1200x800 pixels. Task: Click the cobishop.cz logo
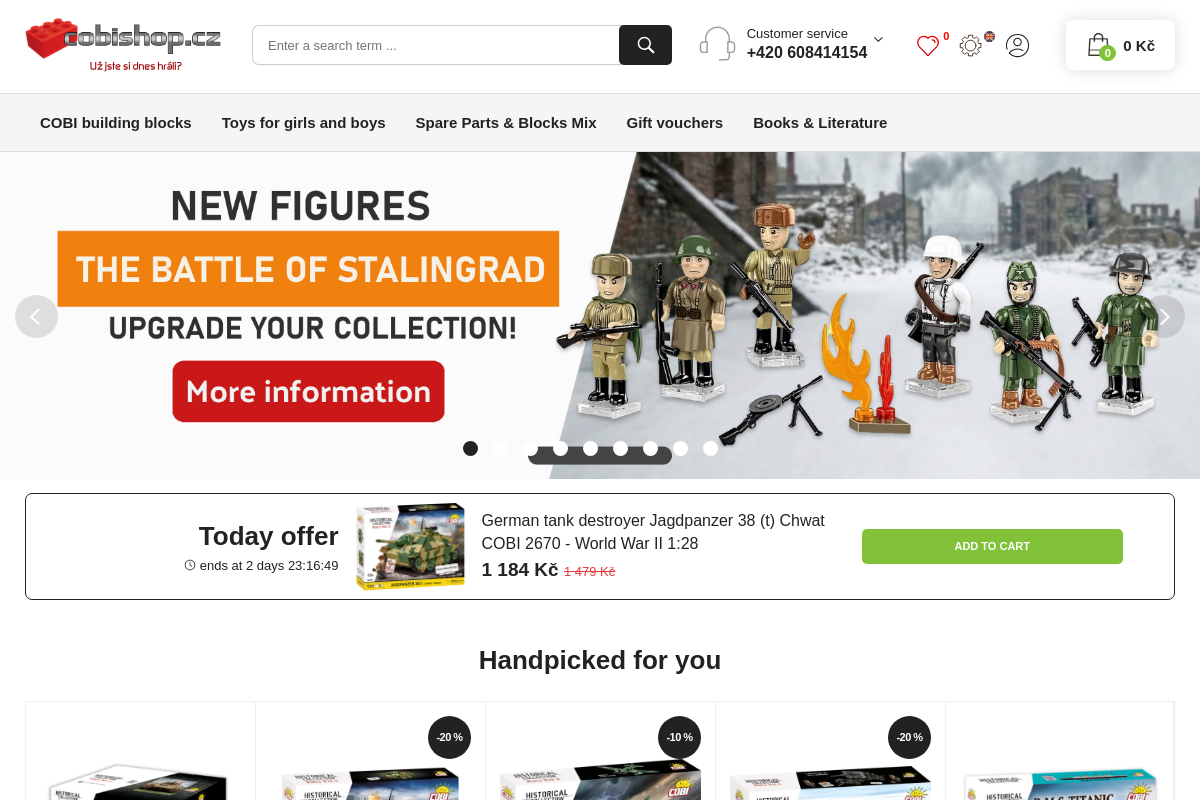[x=123, y=45]
